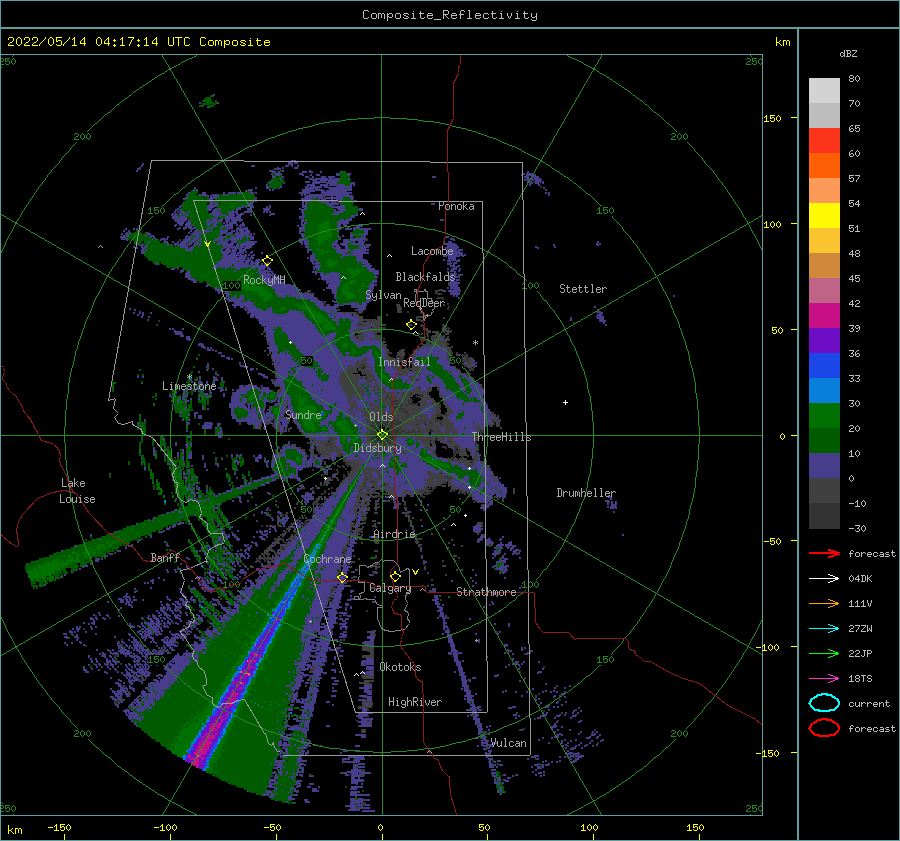Image resolution: width=900 pixels, height=841 pixels.
Task: Click the yellow diamond marker beside RockyMH
Action: point(267,261)
